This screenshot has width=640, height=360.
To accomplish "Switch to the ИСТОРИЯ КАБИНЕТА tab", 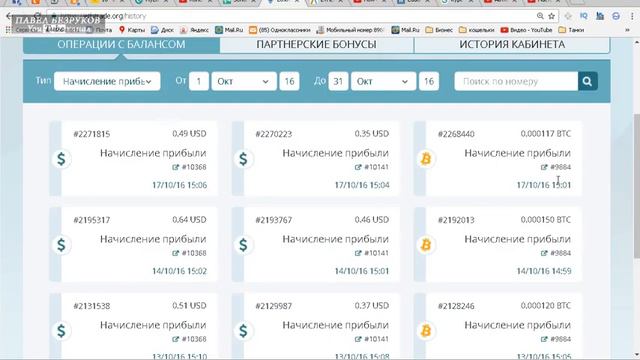I will (x=512, y=44).
